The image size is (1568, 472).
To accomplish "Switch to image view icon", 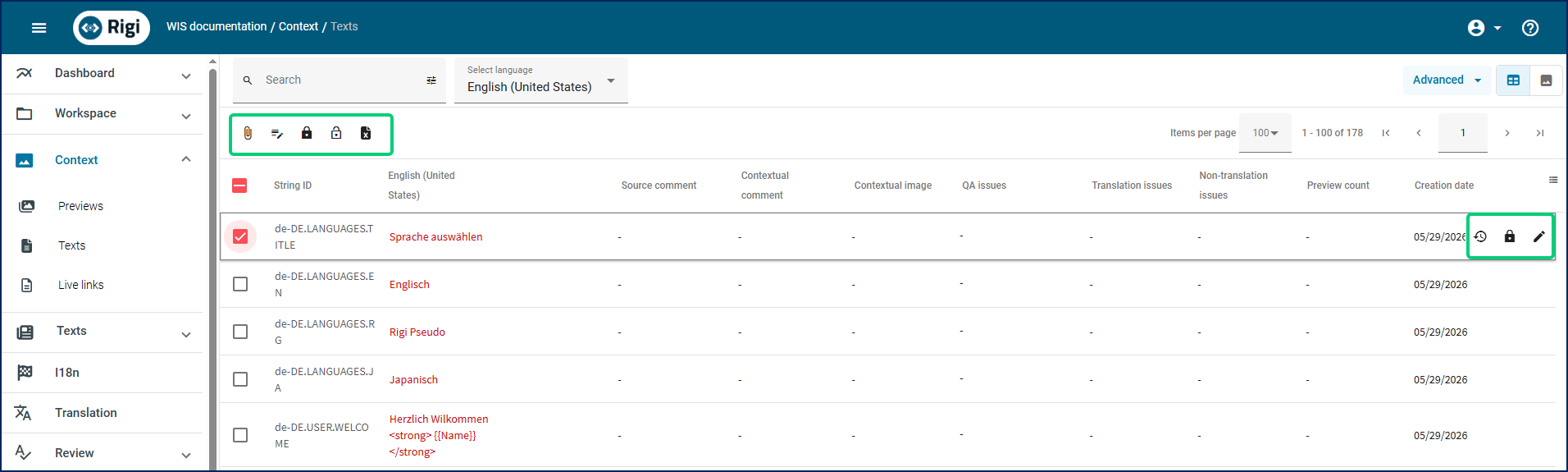I will pyautogui.click(x=1546, y=80).
